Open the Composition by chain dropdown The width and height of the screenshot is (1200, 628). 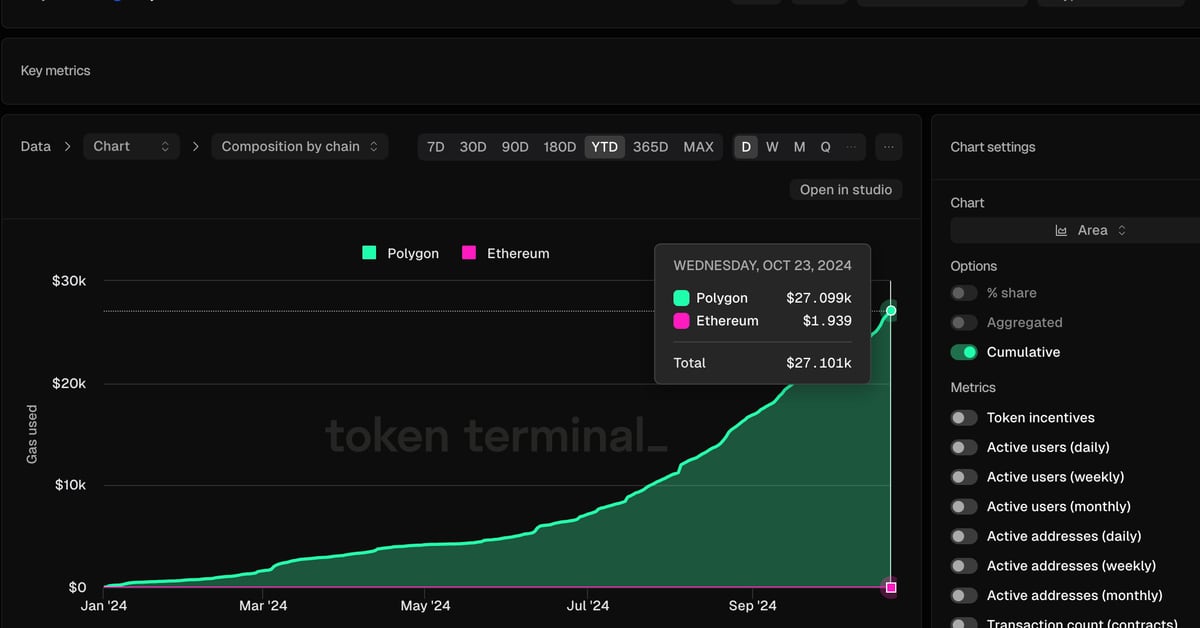click(299, 146)
